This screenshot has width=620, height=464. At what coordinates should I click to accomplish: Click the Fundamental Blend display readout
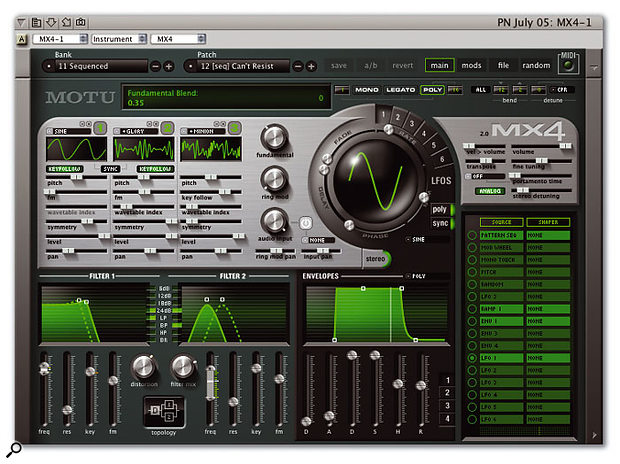pos(226,97)
